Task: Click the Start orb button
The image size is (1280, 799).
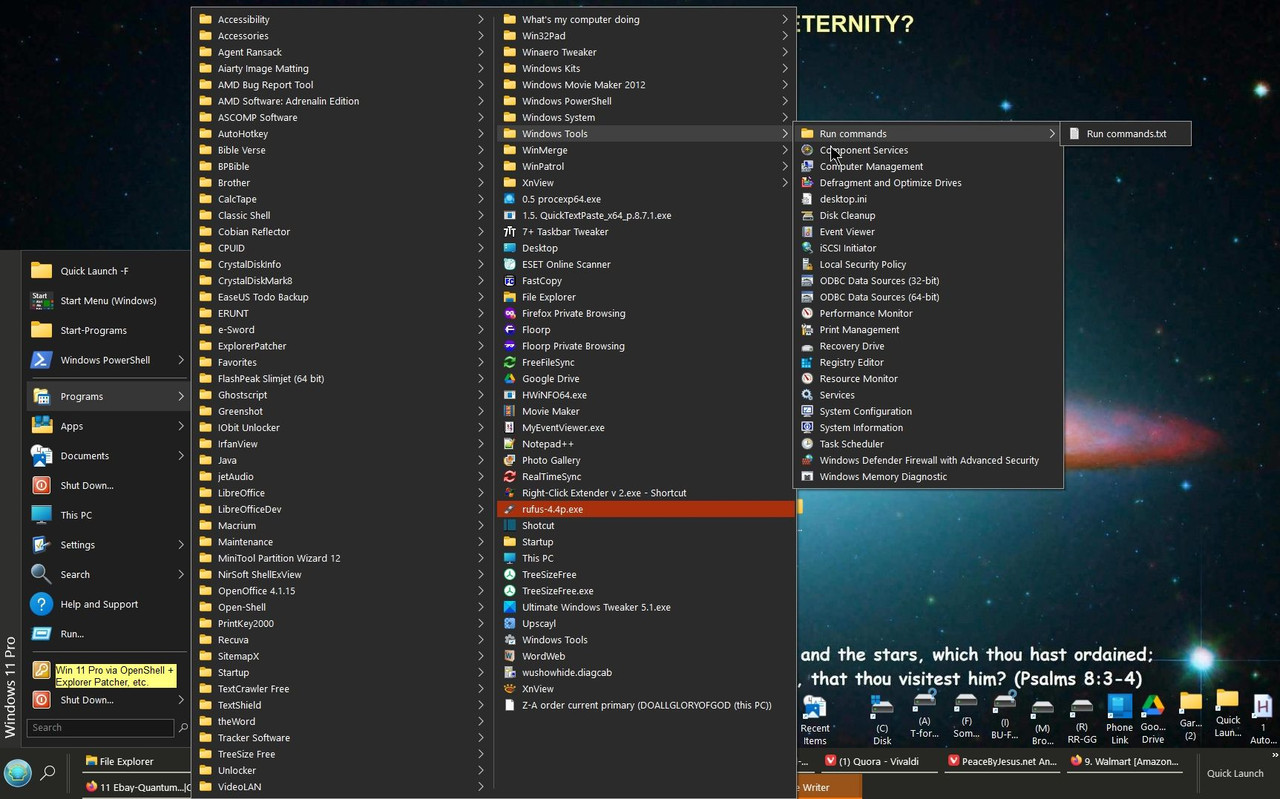Action: point(17,773)
